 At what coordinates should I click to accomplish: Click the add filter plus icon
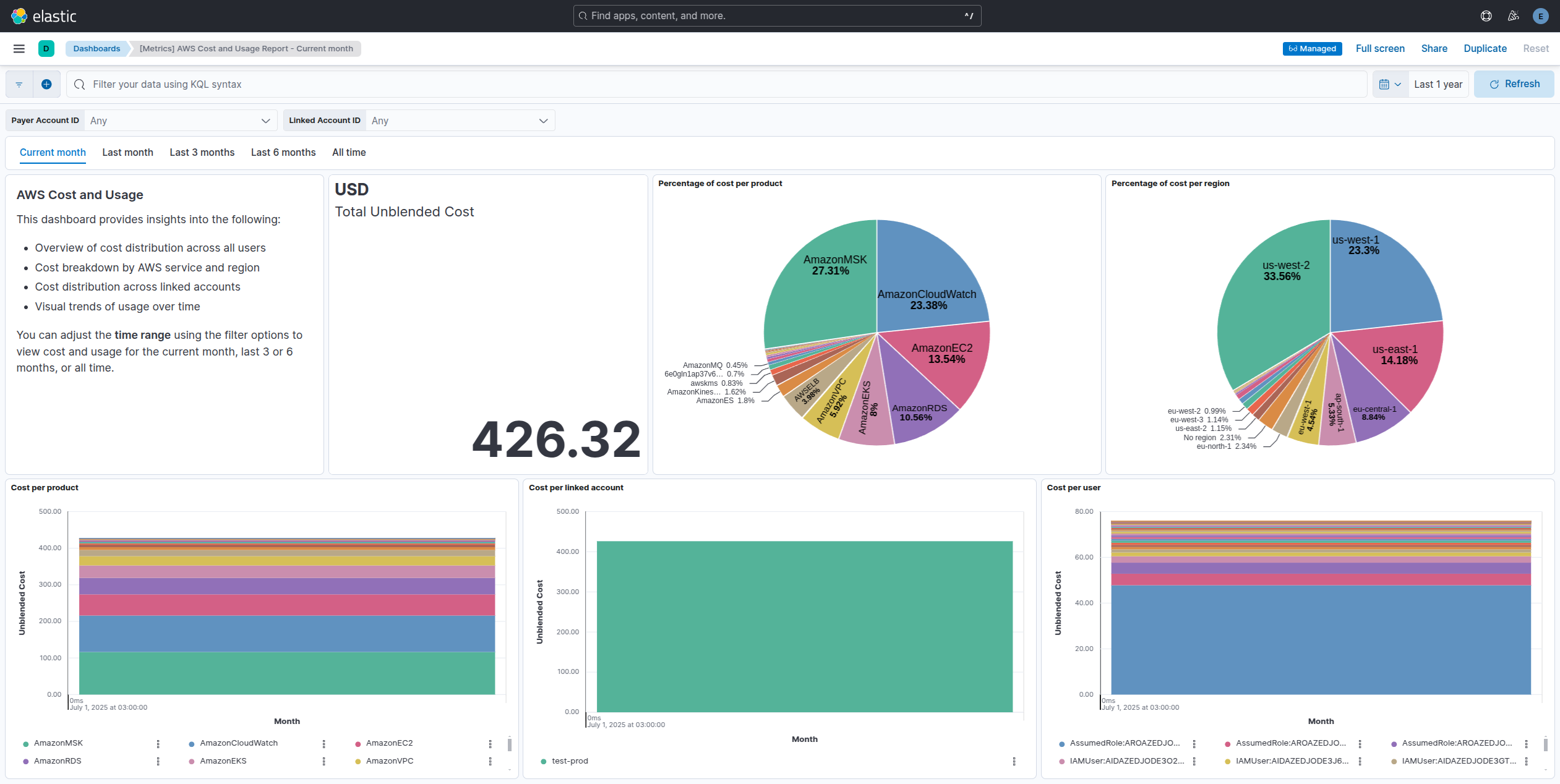[x=46, y=84]
